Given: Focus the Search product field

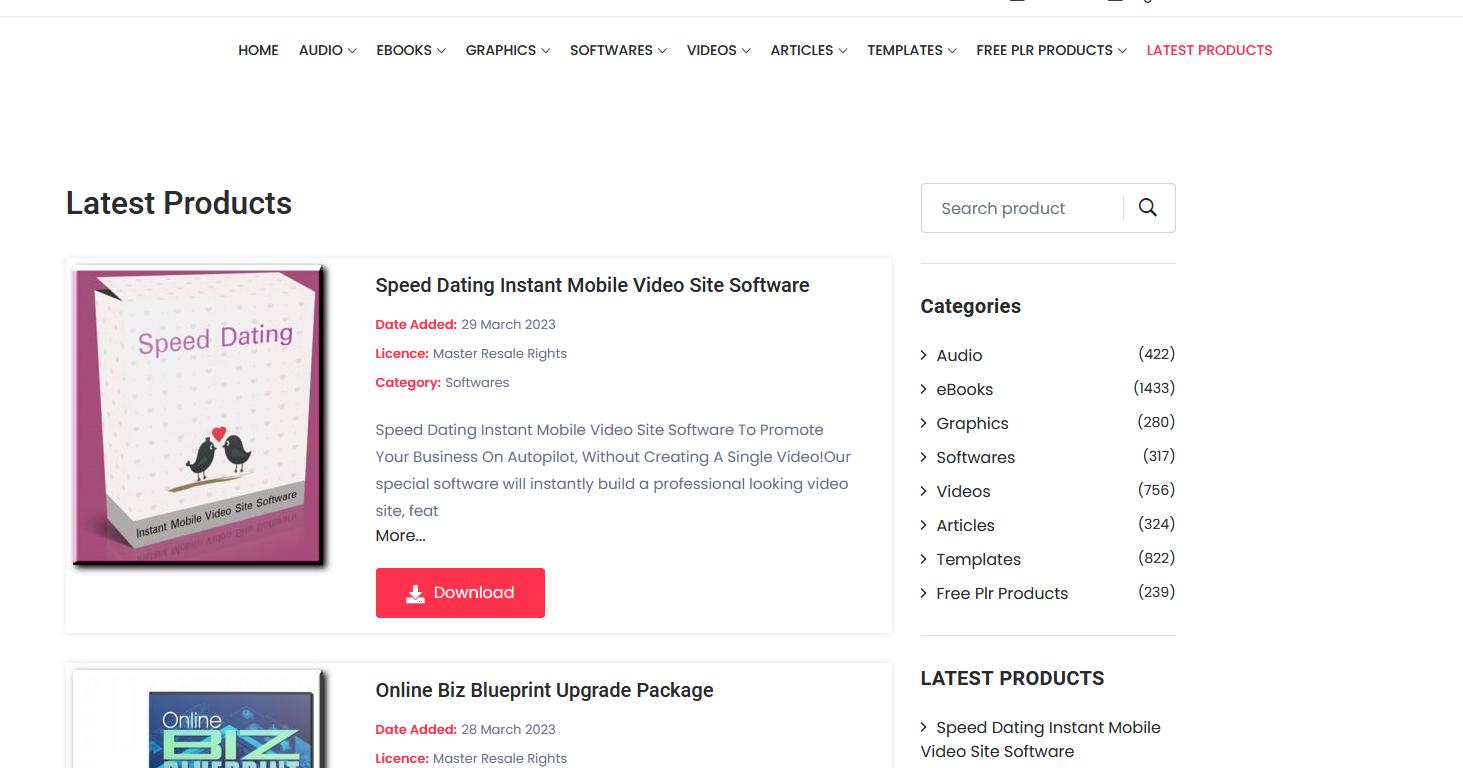Looking at the screenshot, I should 1022,208.
